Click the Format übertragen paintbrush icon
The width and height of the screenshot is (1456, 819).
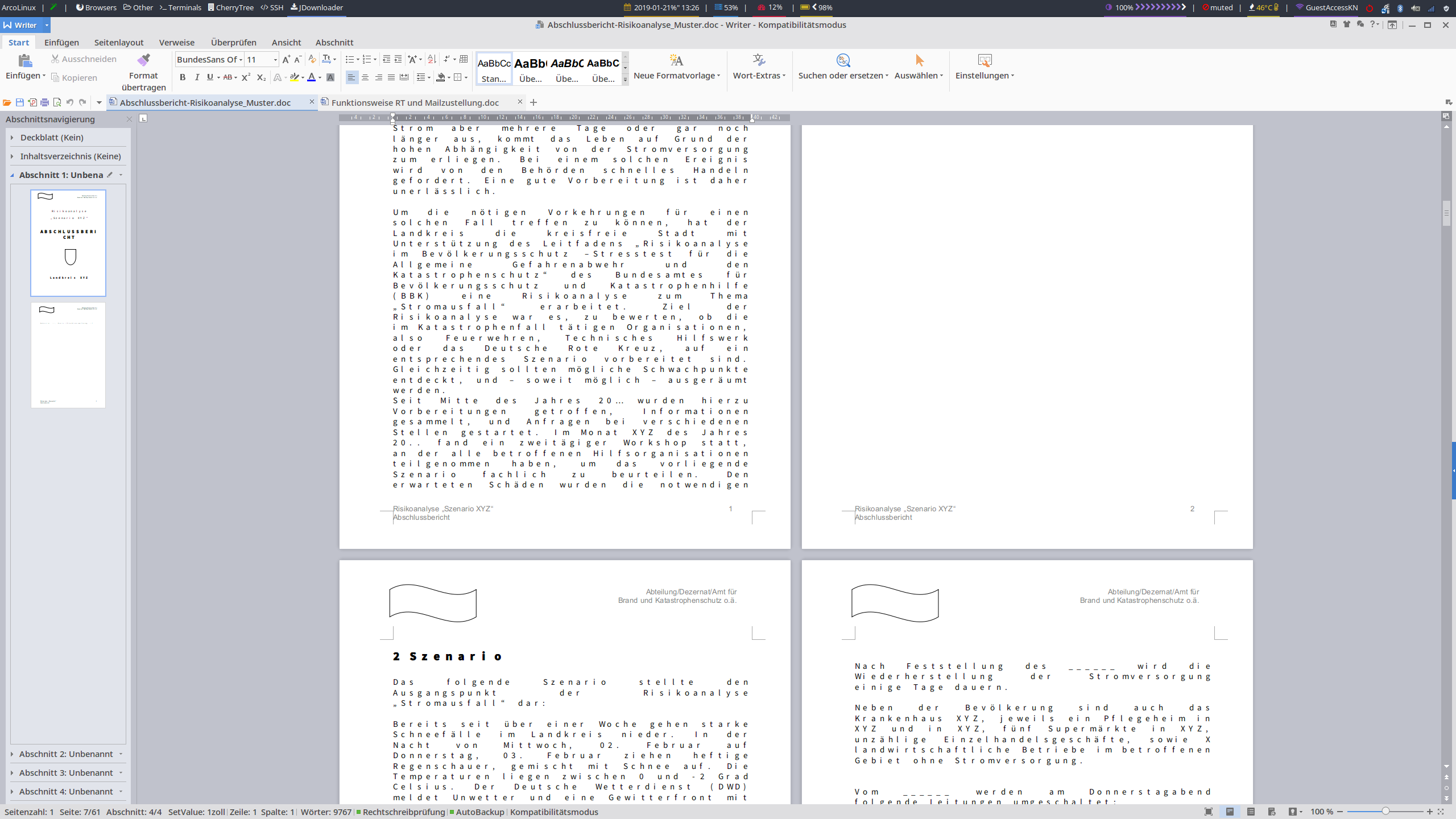point(143,60)
